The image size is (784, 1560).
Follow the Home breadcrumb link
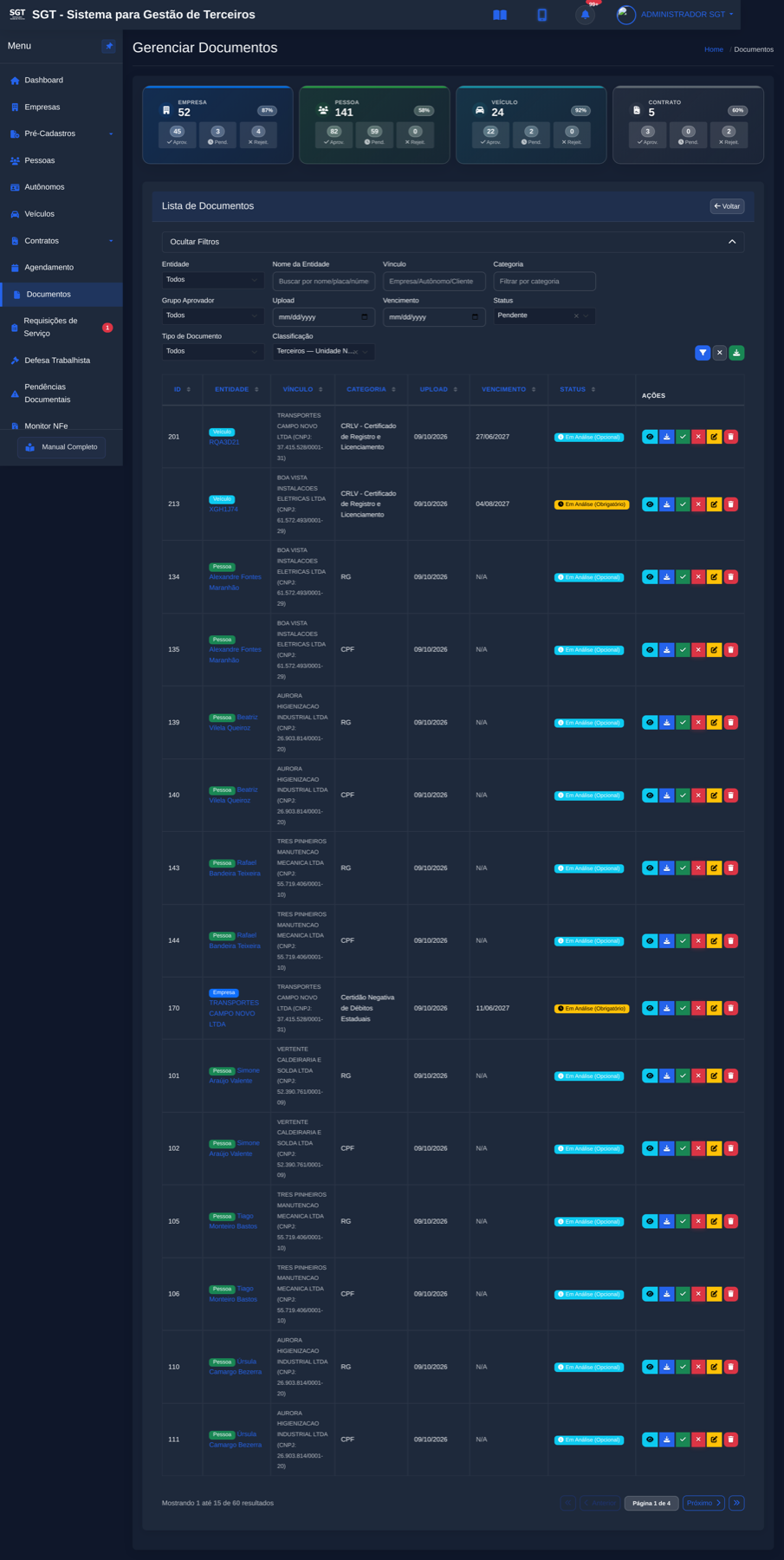pos(714,49)
